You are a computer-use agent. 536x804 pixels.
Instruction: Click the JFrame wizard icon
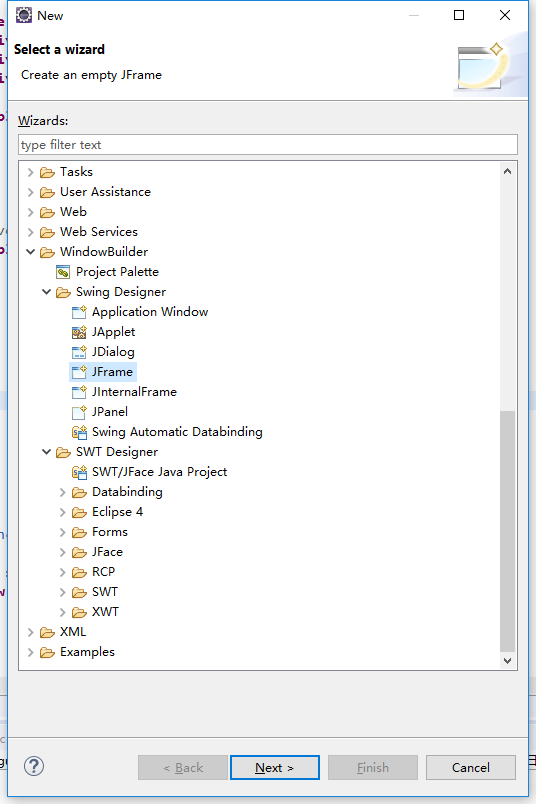(79, 372)
